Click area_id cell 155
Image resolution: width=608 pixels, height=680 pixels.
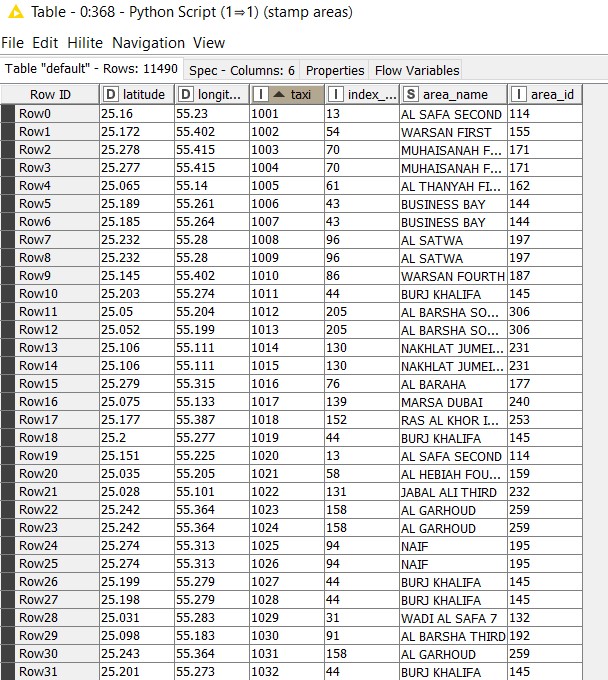click(x=545, y=131)
